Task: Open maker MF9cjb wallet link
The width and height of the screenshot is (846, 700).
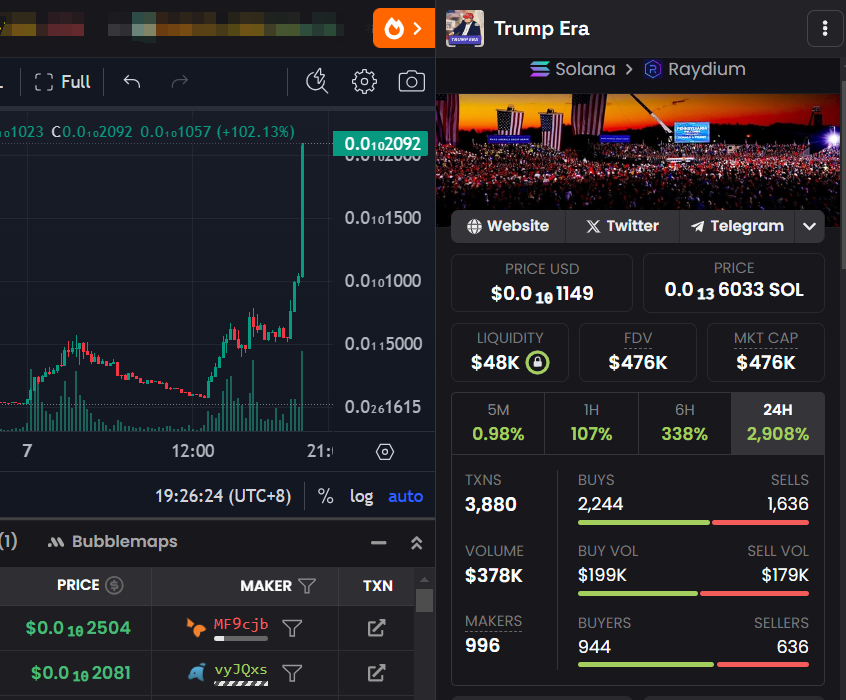Action: 241,624
